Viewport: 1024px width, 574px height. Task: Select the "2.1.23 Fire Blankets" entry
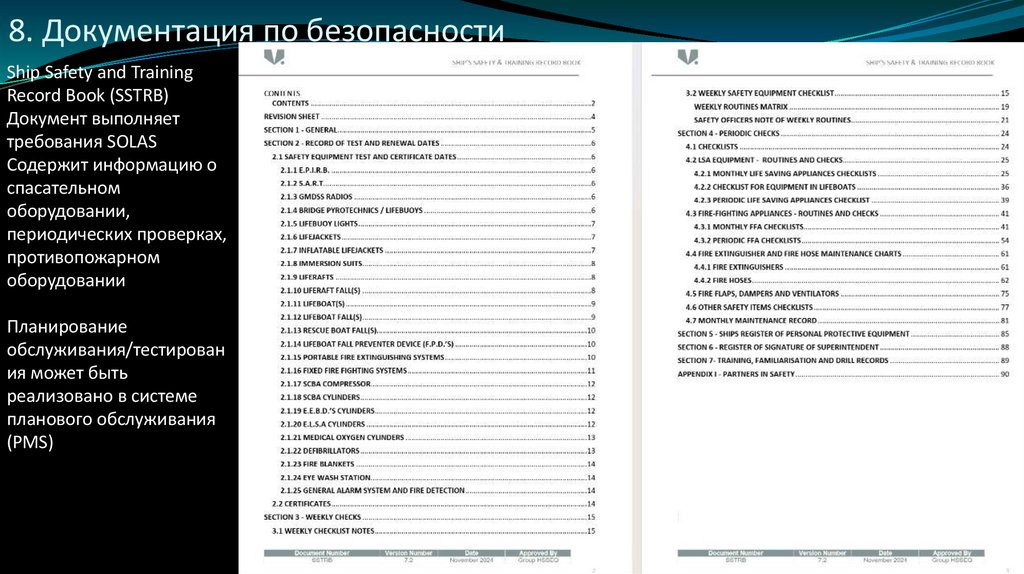point(438,464)
